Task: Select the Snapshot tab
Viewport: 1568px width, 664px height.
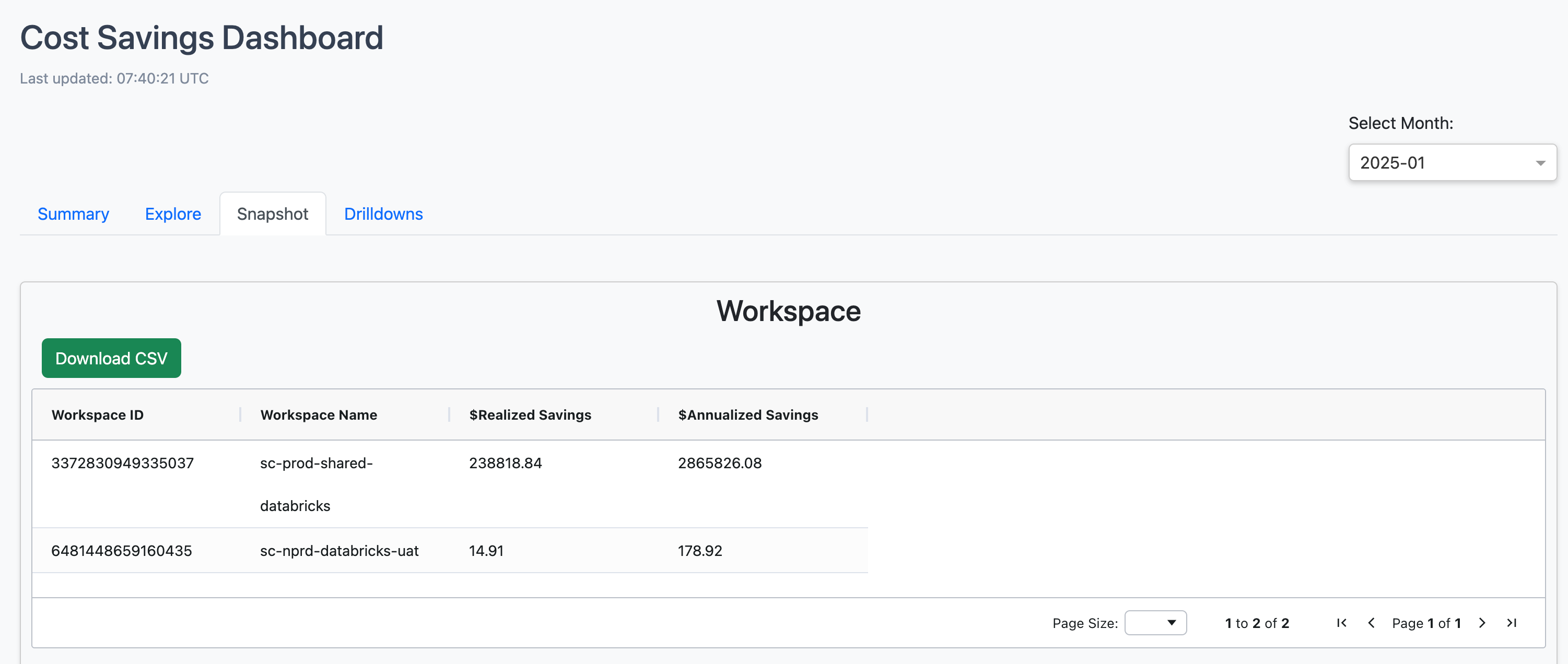Action: (272, 214)
